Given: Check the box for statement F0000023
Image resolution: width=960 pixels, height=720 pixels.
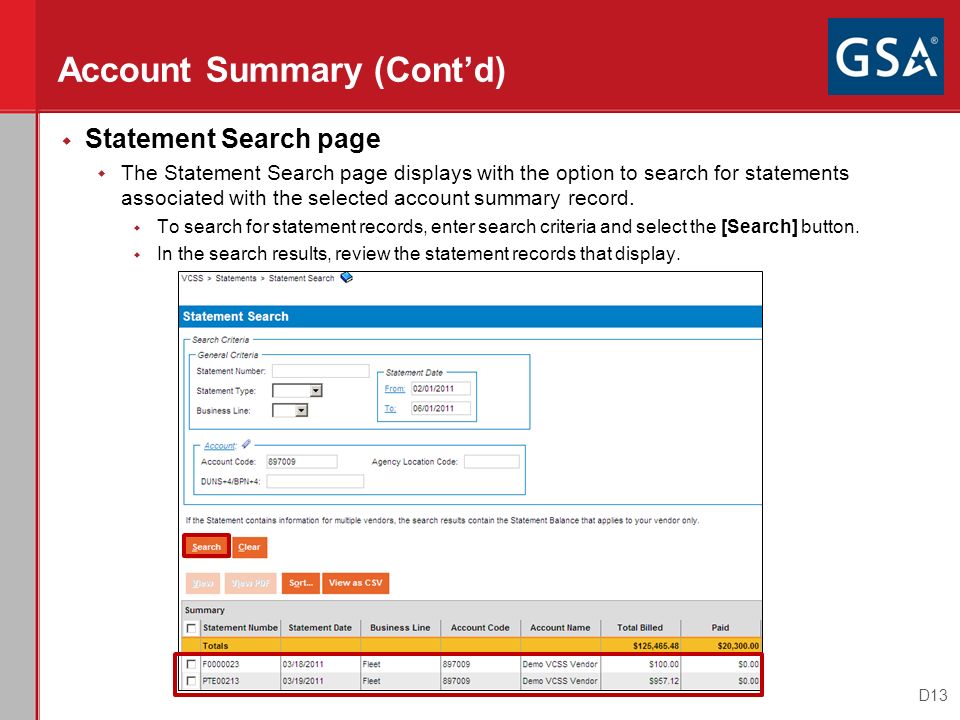Looking at the screenshot, I should point(192,664).
